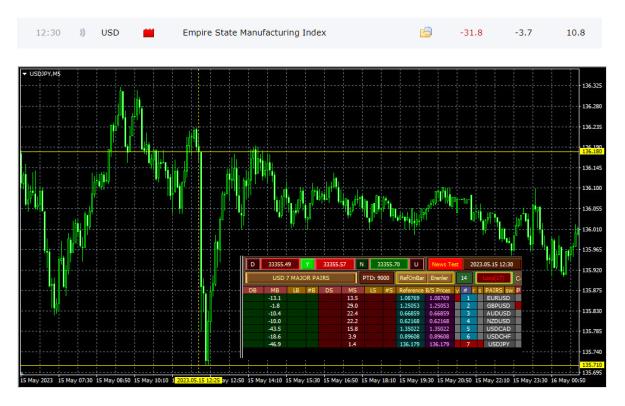625x406 pixels.
Task: Click the Earlier button
Action: coord(439,278)
